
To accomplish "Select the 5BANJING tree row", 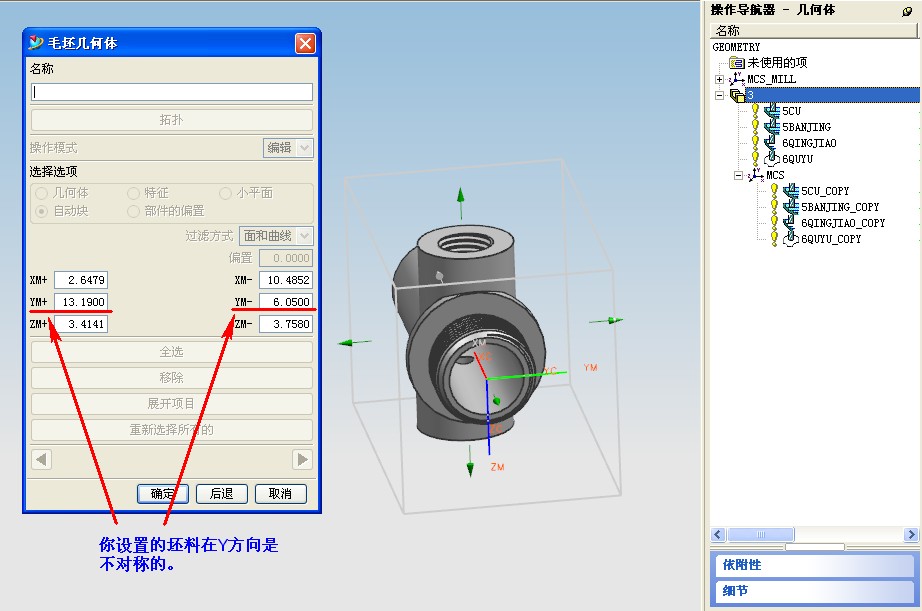I will pyautogui.click(x=806, y=127).
